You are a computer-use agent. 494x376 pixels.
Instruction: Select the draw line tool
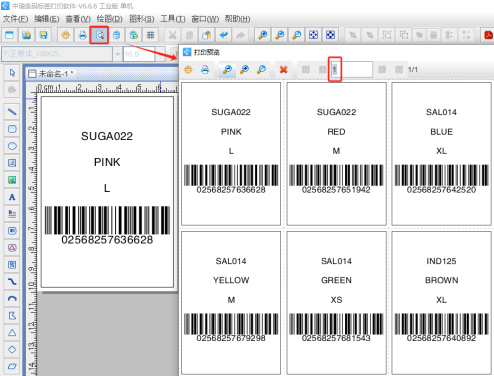[12, 112]
